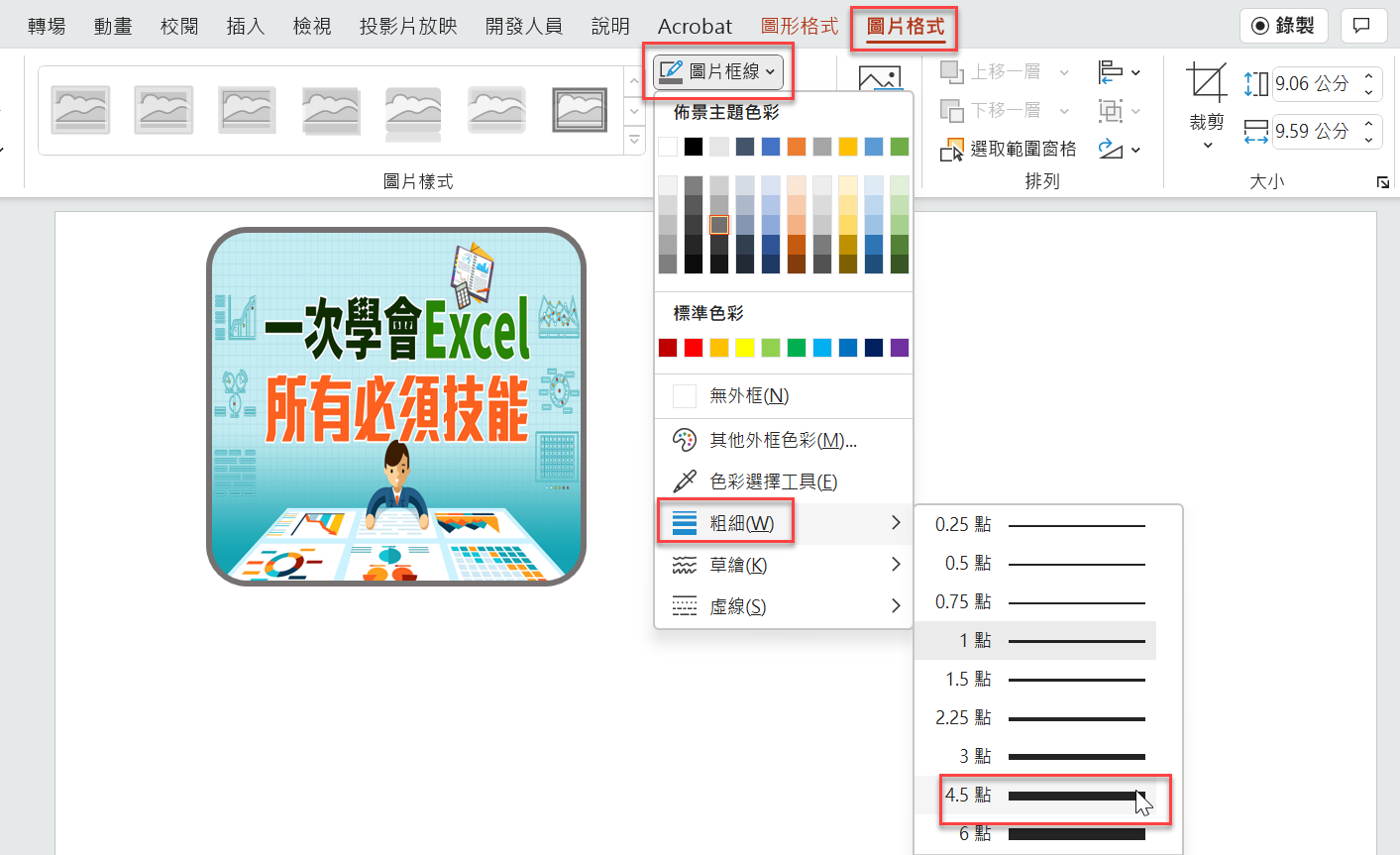Expand the picture styles gallery more arrow
1400x855 pixels.
pos(635,141)
